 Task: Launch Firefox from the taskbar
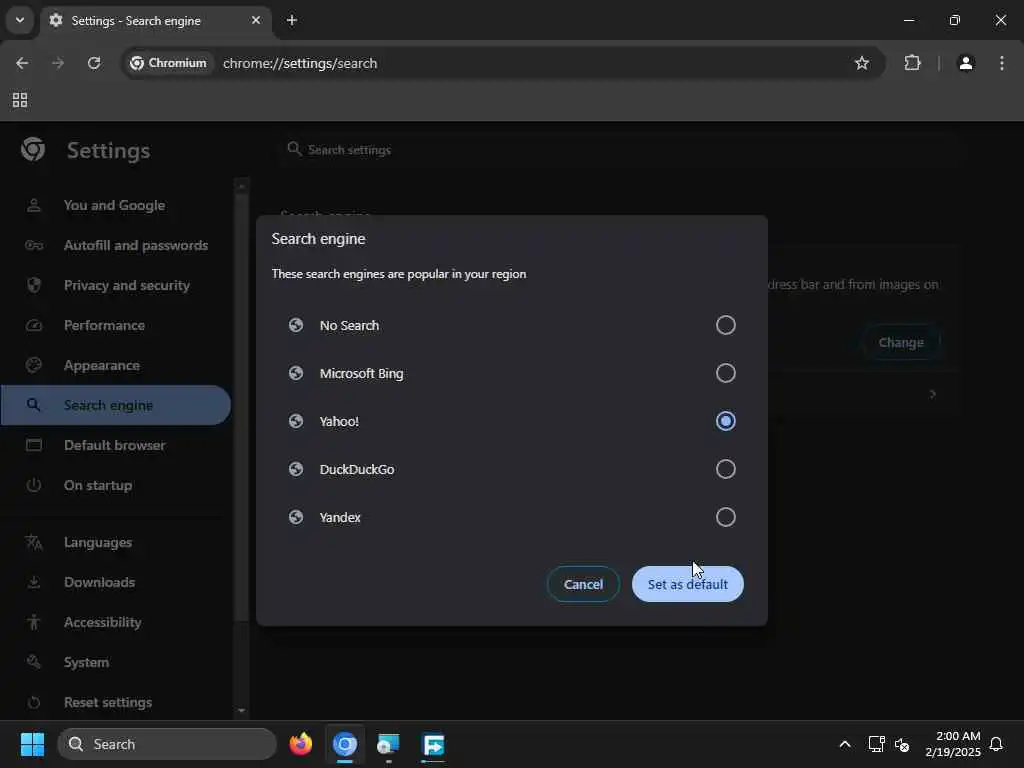click(x=301, y=744)
